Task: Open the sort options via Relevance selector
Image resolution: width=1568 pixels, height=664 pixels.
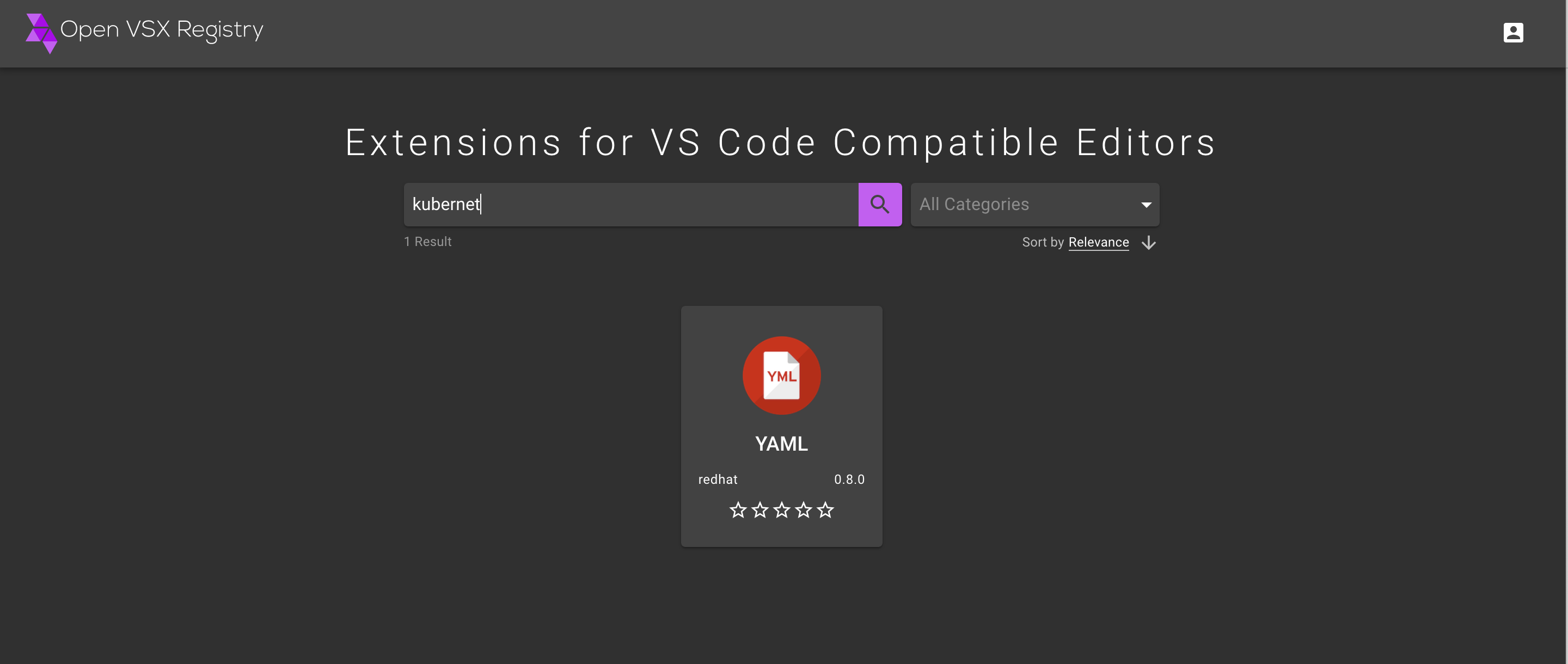Action: pyautogui.click(x=1098, y=242)
